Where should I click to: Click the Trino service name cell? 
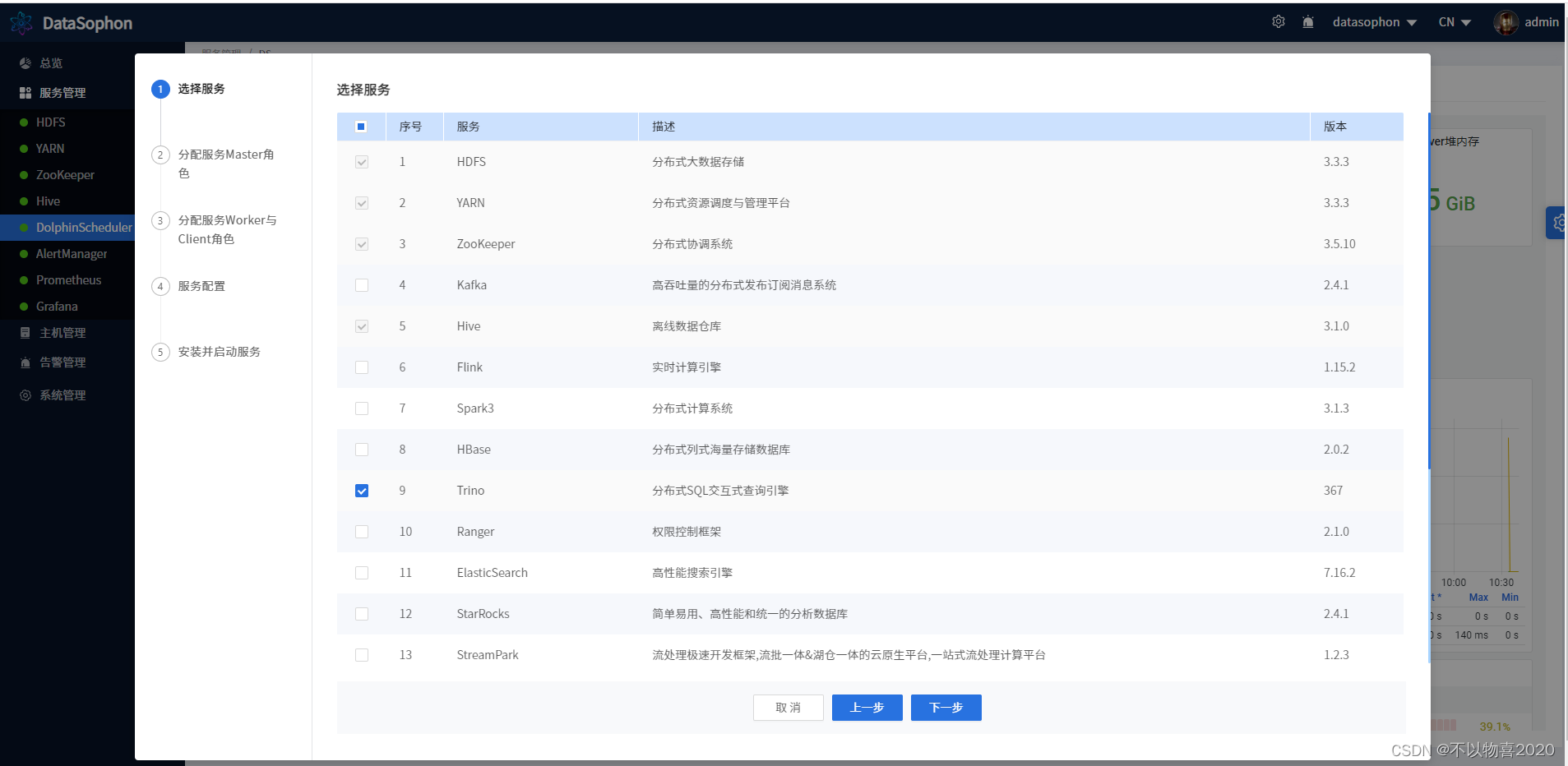point(470,491)
